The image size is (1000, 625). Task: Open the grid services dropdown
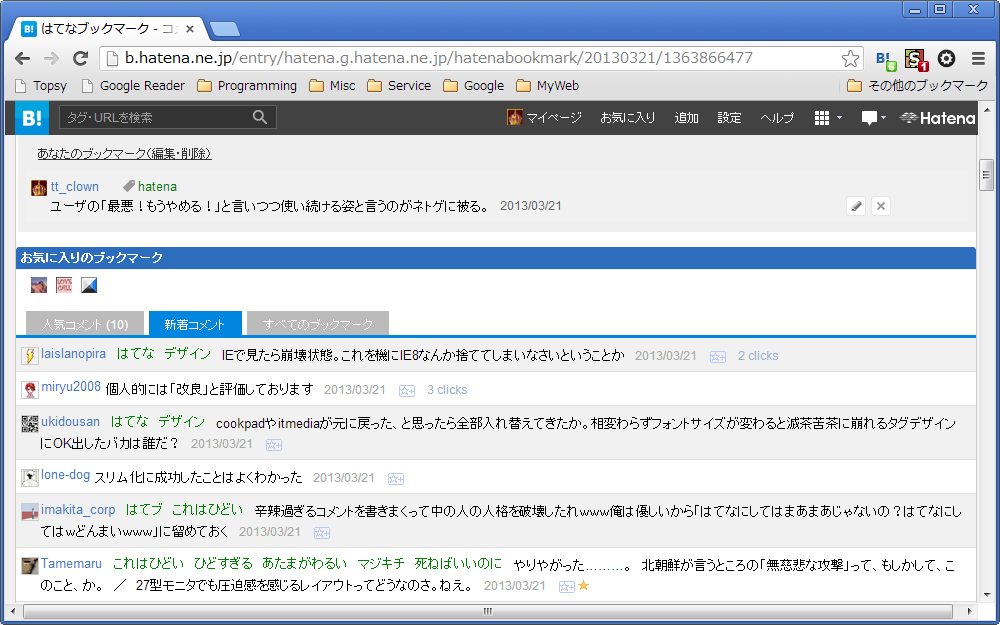pyautogui.click(x=827, y=117)
